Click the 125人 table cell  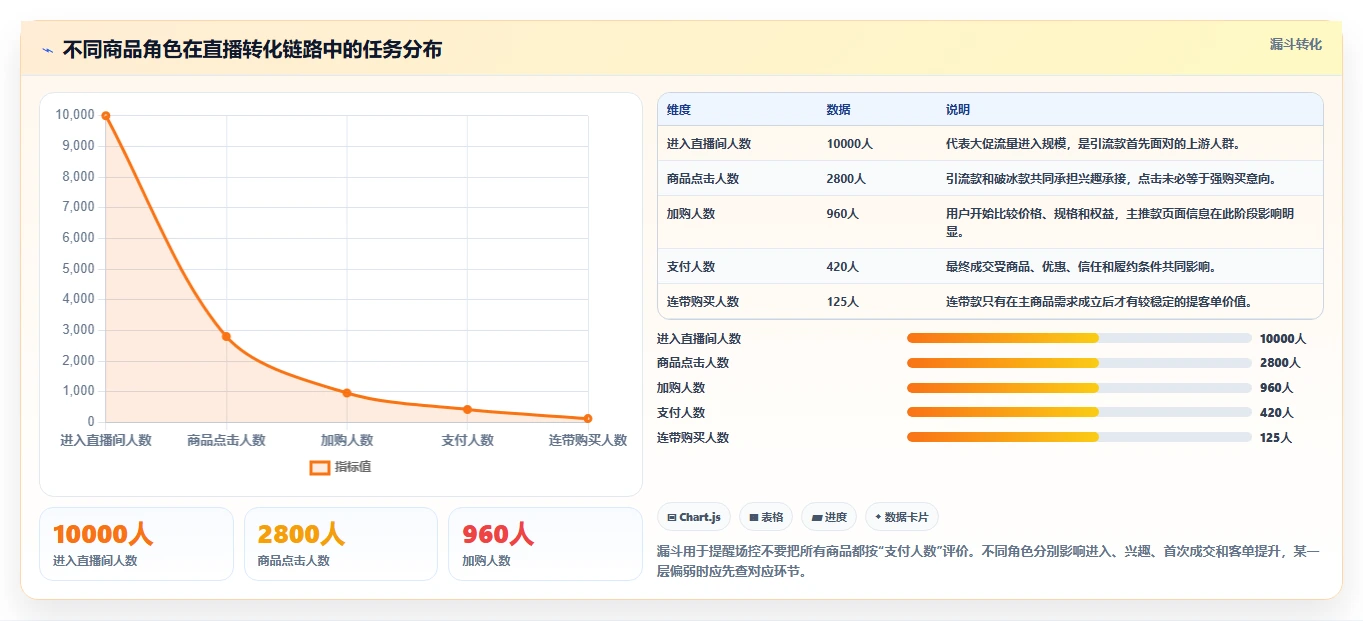coord(843,302)
